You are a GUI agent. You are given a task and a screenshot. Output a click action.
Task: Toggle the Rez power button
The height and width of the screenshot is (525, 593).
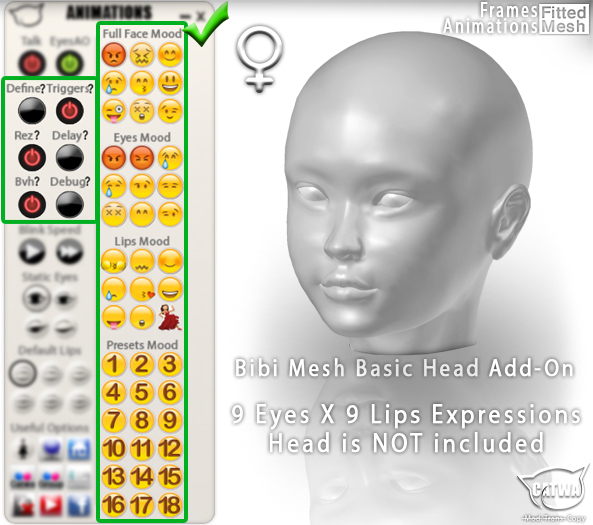tap(32, 158)
